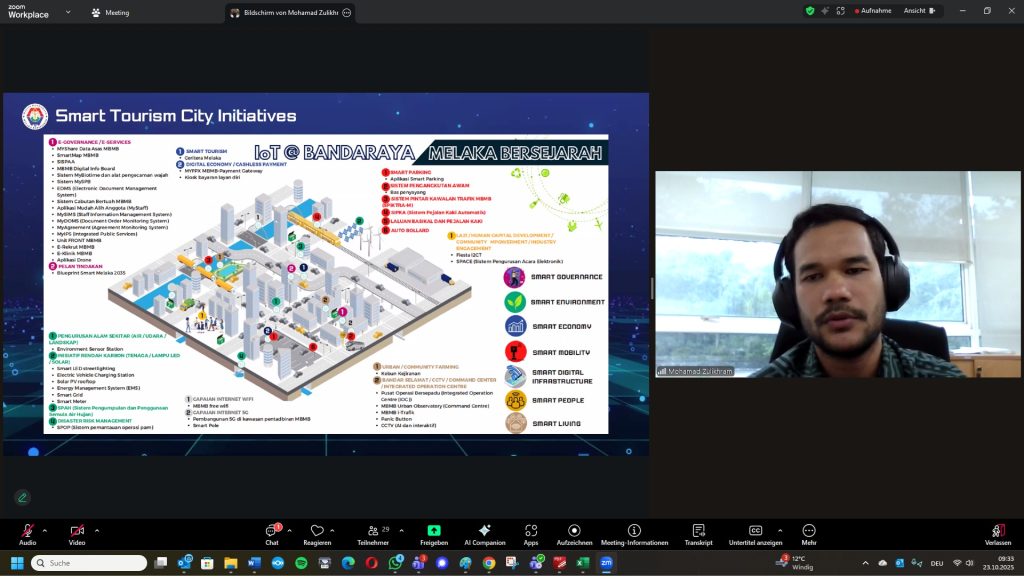Click the Windows taskbar search box
Screen dimensions: 1024x579
[90, 563]
